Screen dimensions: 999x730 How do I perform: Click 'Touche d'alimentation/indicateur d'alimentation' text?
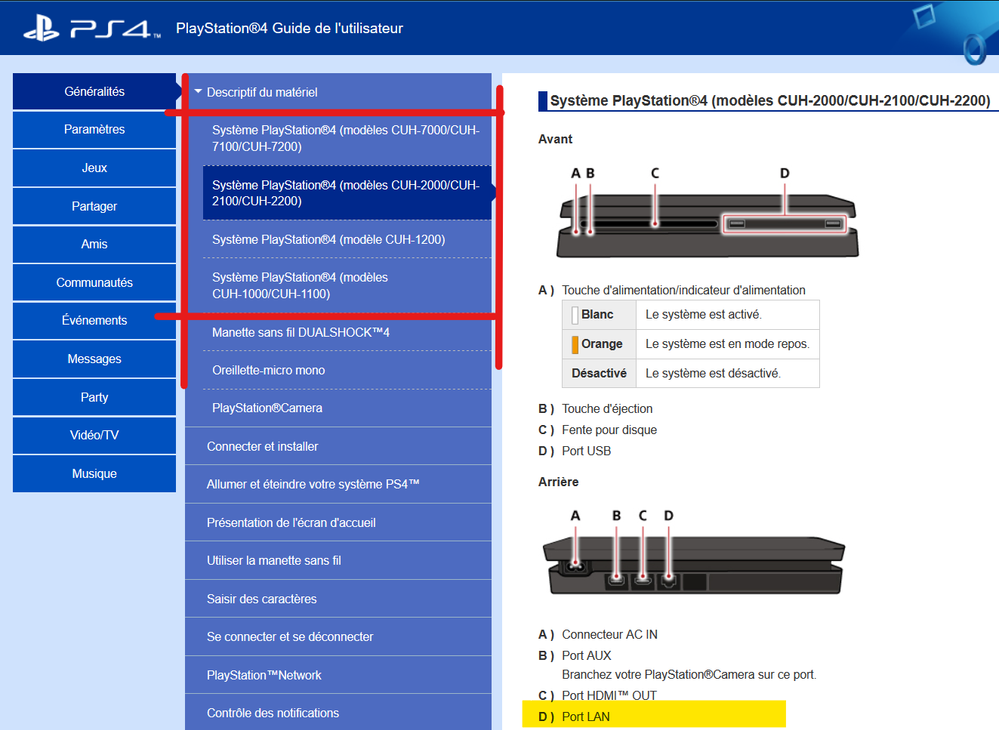point(683,290)
